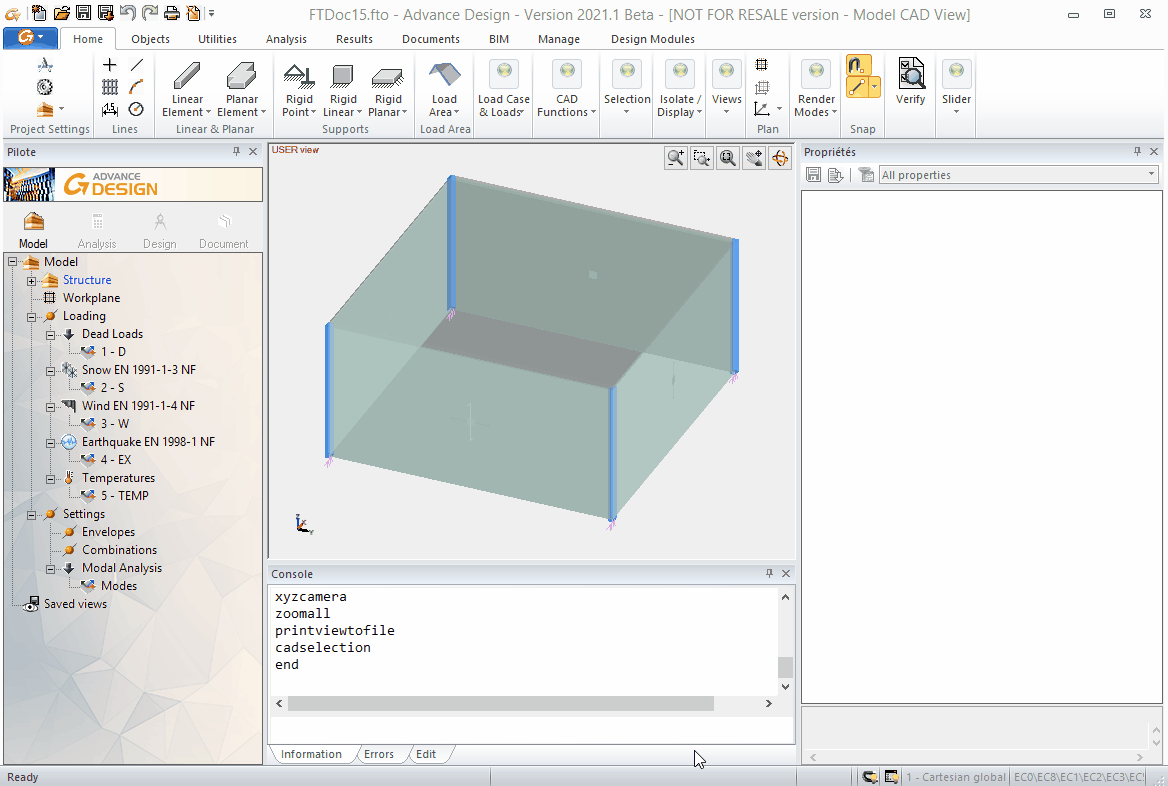
Task: Toggle pin on the Pilote panel
Action: click(237, 152)
